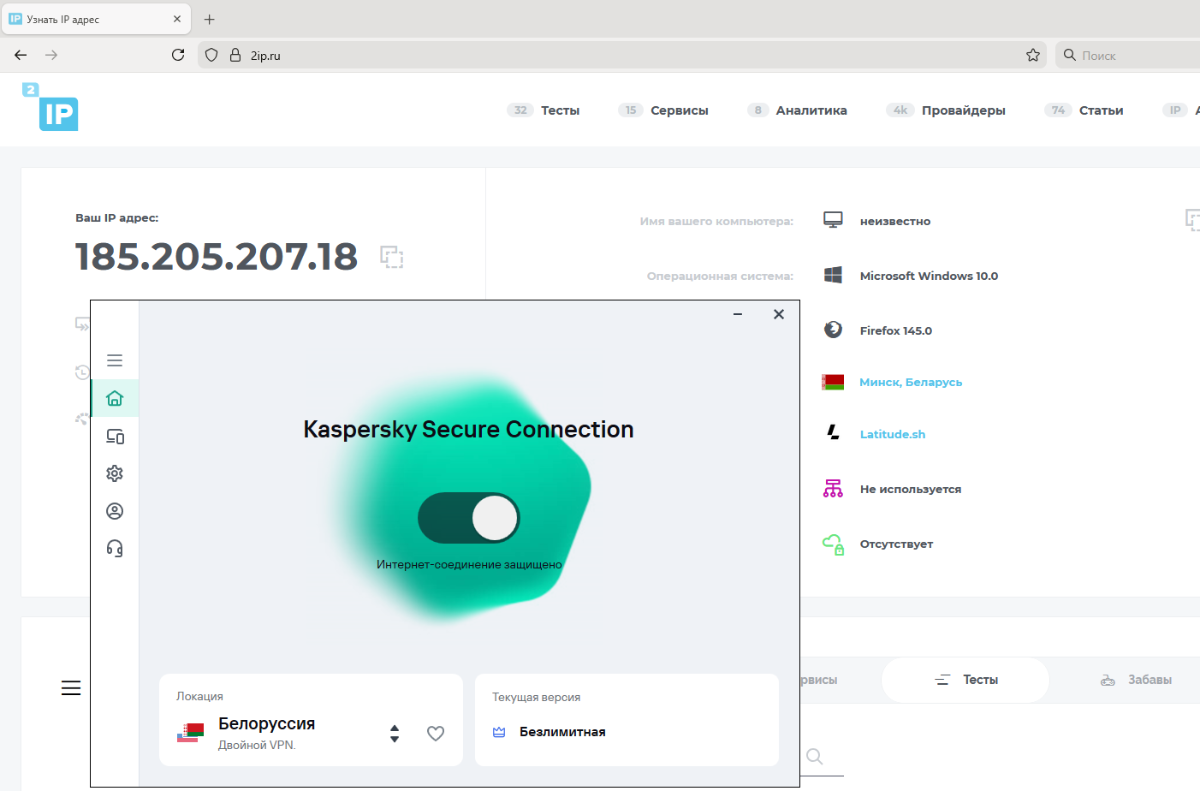Click search magnifier icon on 2ip page
The image size is (1200, 791).
click(814, 757)
